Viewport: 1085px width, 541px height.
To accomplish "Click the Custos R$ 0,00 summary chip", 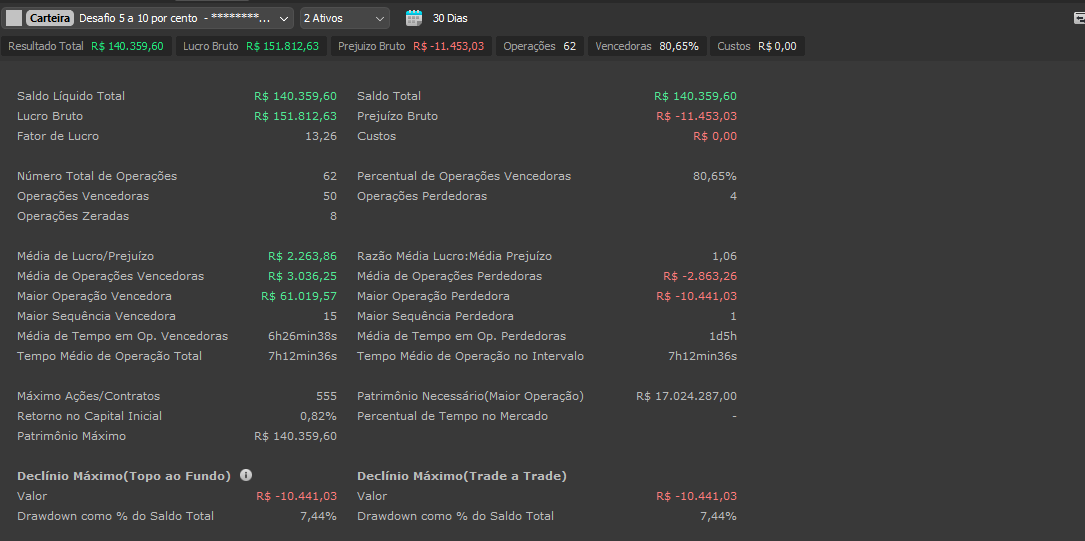I will [x=757, y=46].
